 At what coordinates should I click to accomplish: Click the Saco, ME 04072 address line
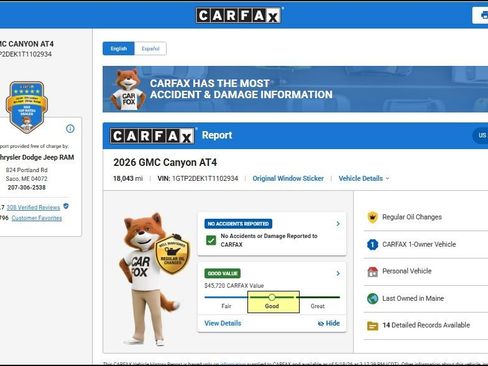(27, 179)
